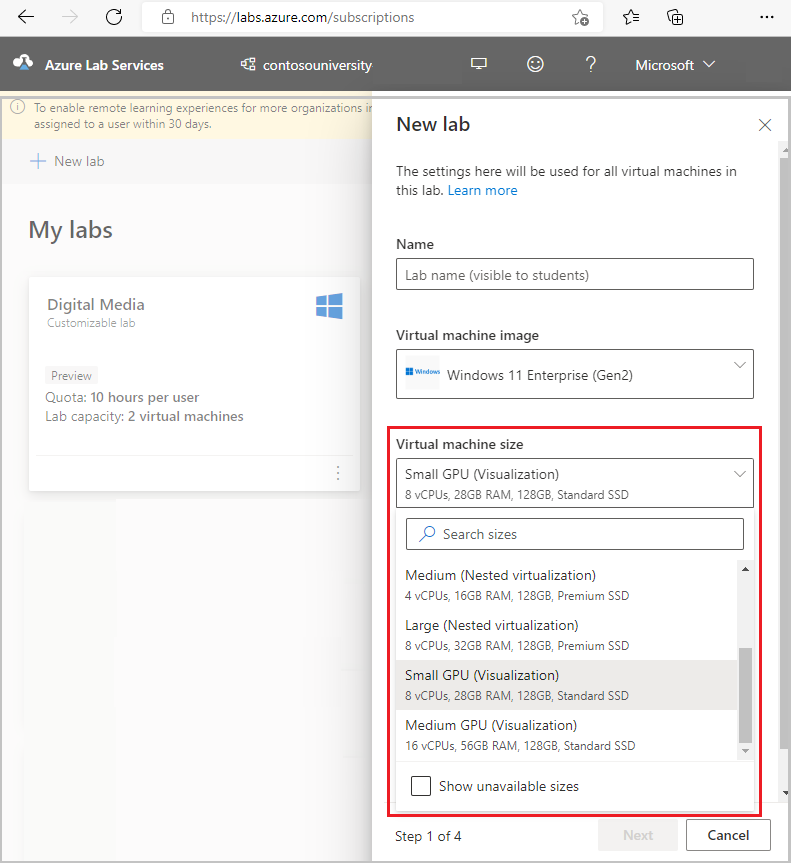Click the size list scroll-up arrow
The width and height of the screenshot is (791, 863).
pyautogui.click(x=745, y=569)
